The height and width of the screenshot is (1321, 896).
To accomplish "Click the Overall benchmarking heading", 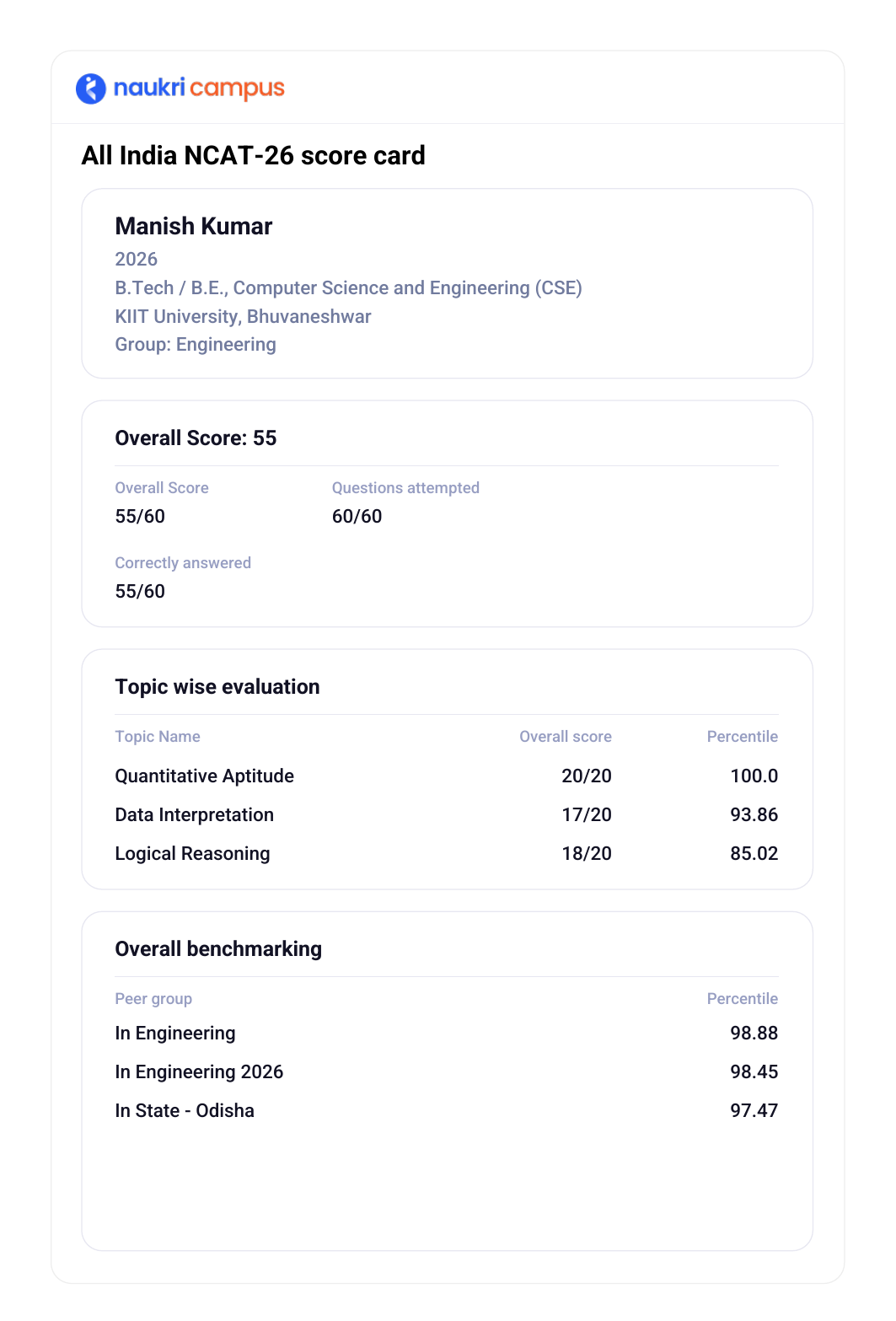I will coord(218,949).
